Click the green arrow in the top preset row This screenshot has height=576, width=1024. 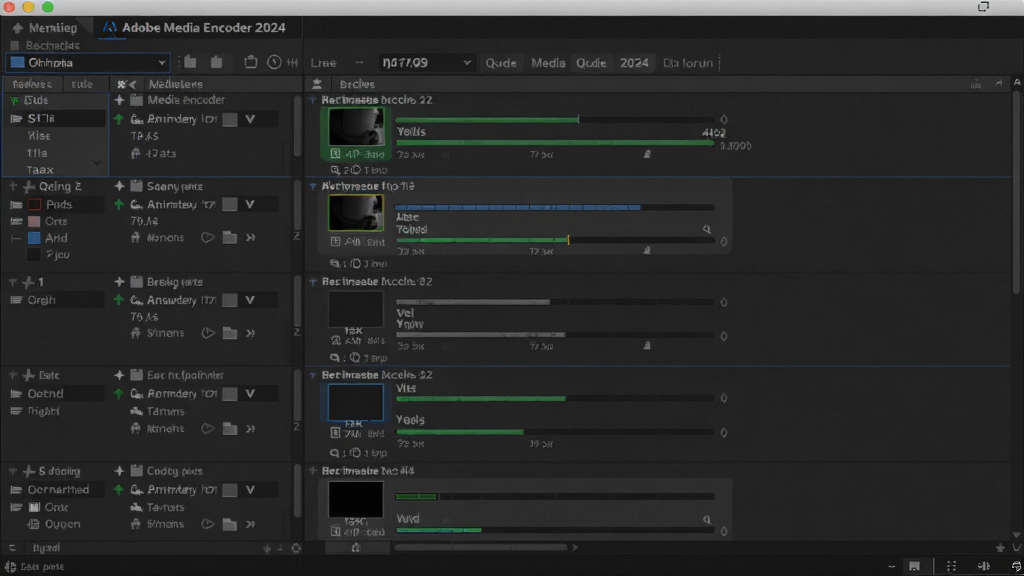click(x=118, y=119)
